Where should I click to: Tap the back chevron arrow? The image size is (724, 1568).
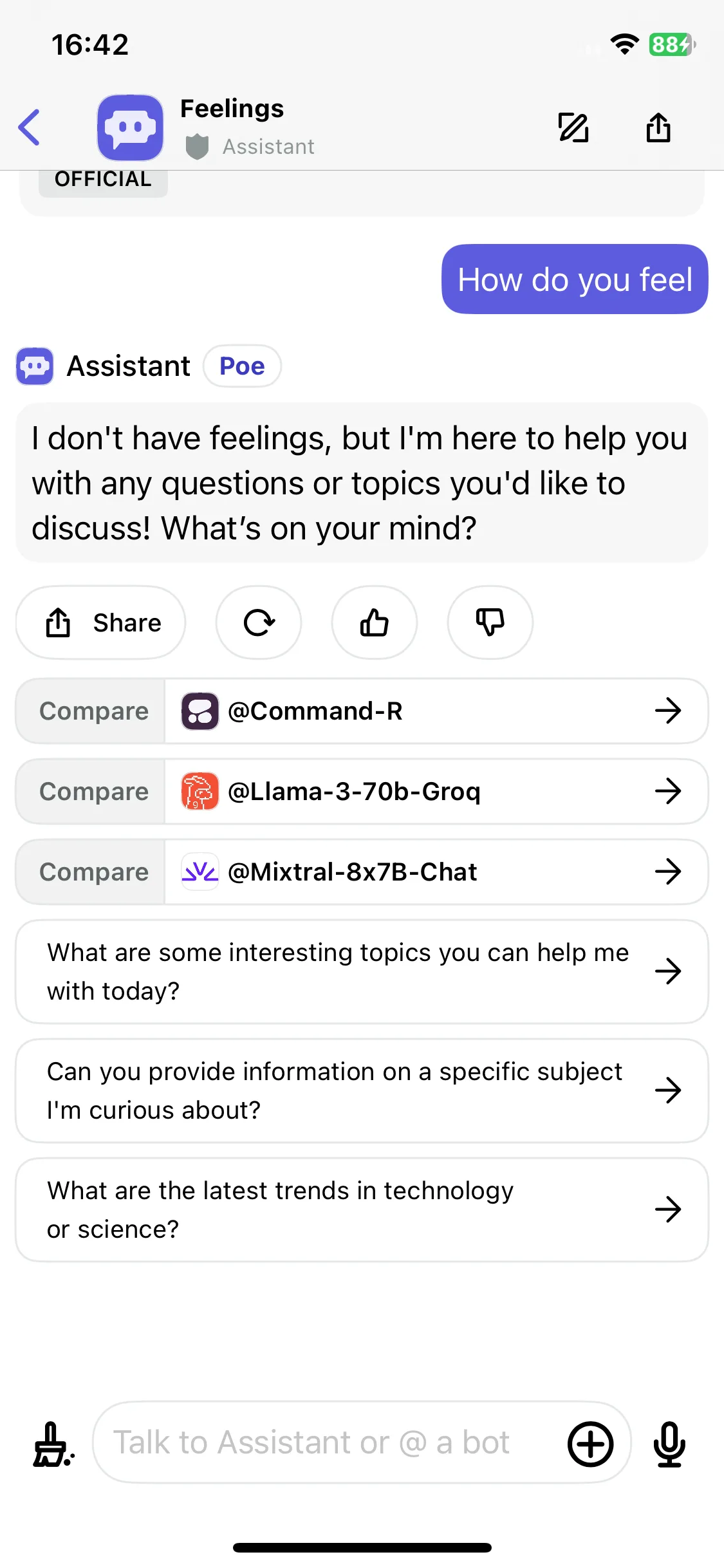click(30, 127)
